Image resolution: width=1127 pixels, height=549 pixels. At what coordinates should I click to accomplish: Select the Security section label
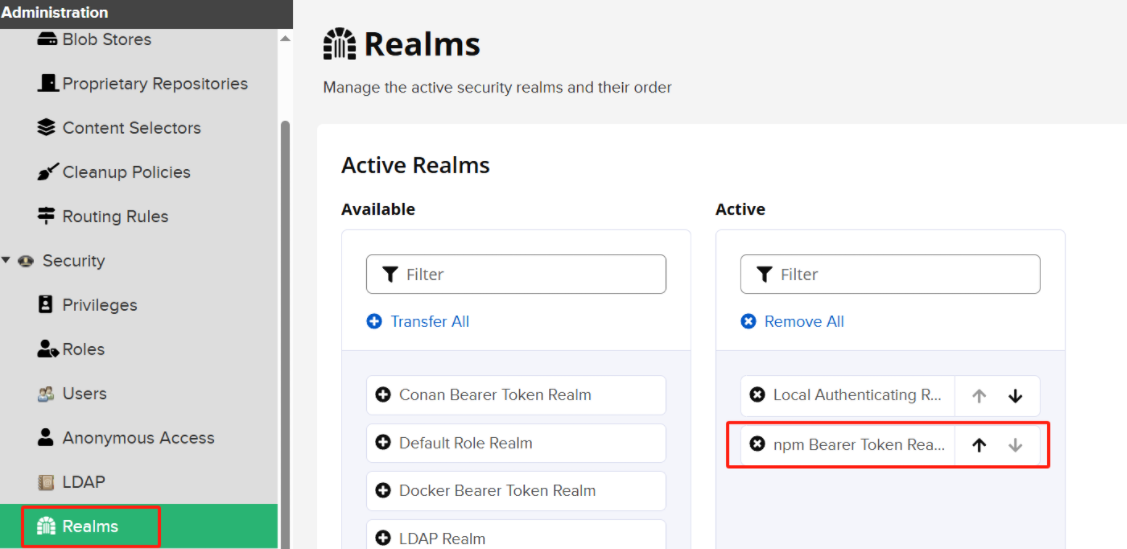(x=73, y=261)
